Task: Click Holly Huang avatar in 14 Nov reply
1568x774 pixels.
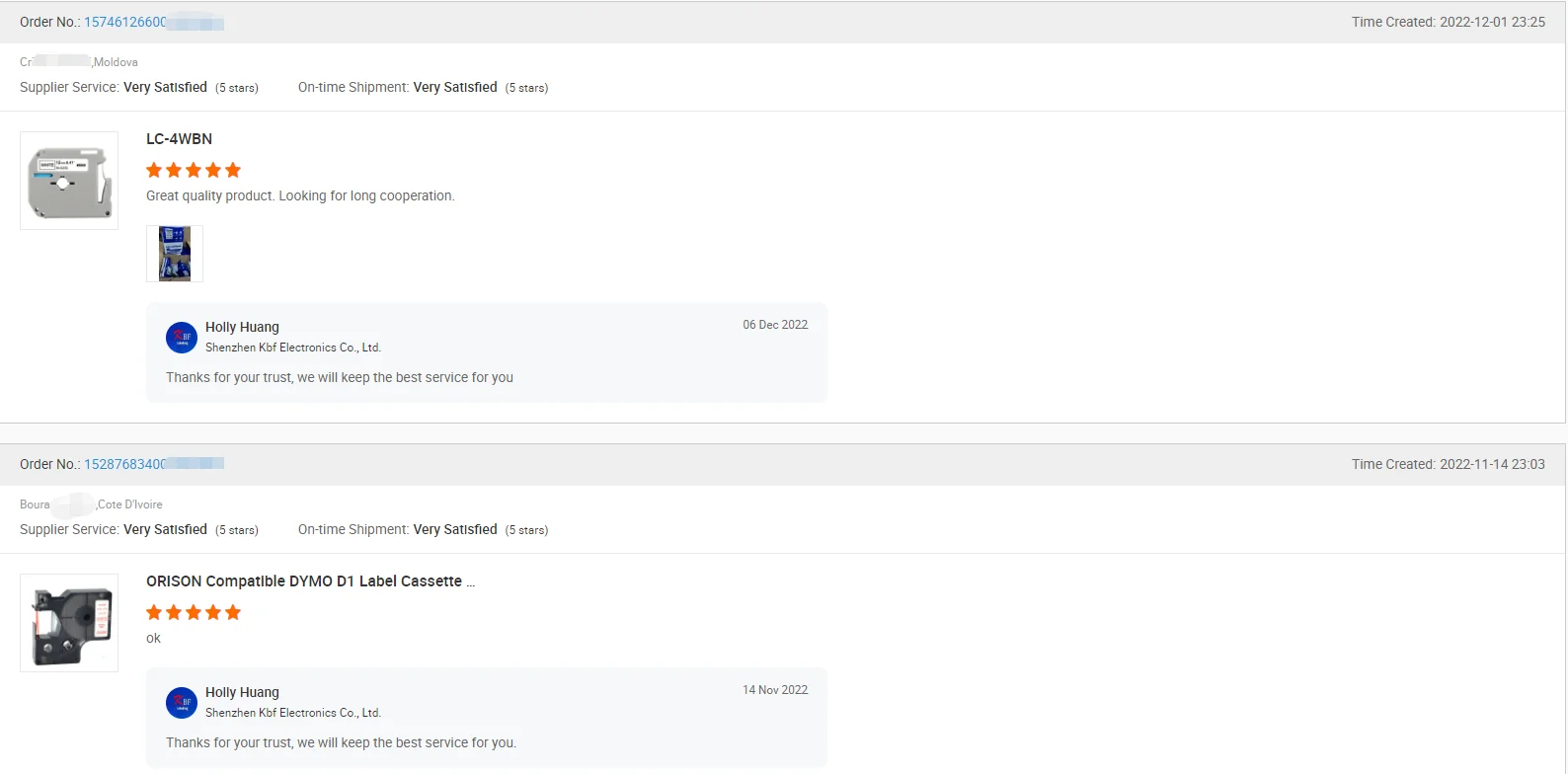Action: pos(182,703)
